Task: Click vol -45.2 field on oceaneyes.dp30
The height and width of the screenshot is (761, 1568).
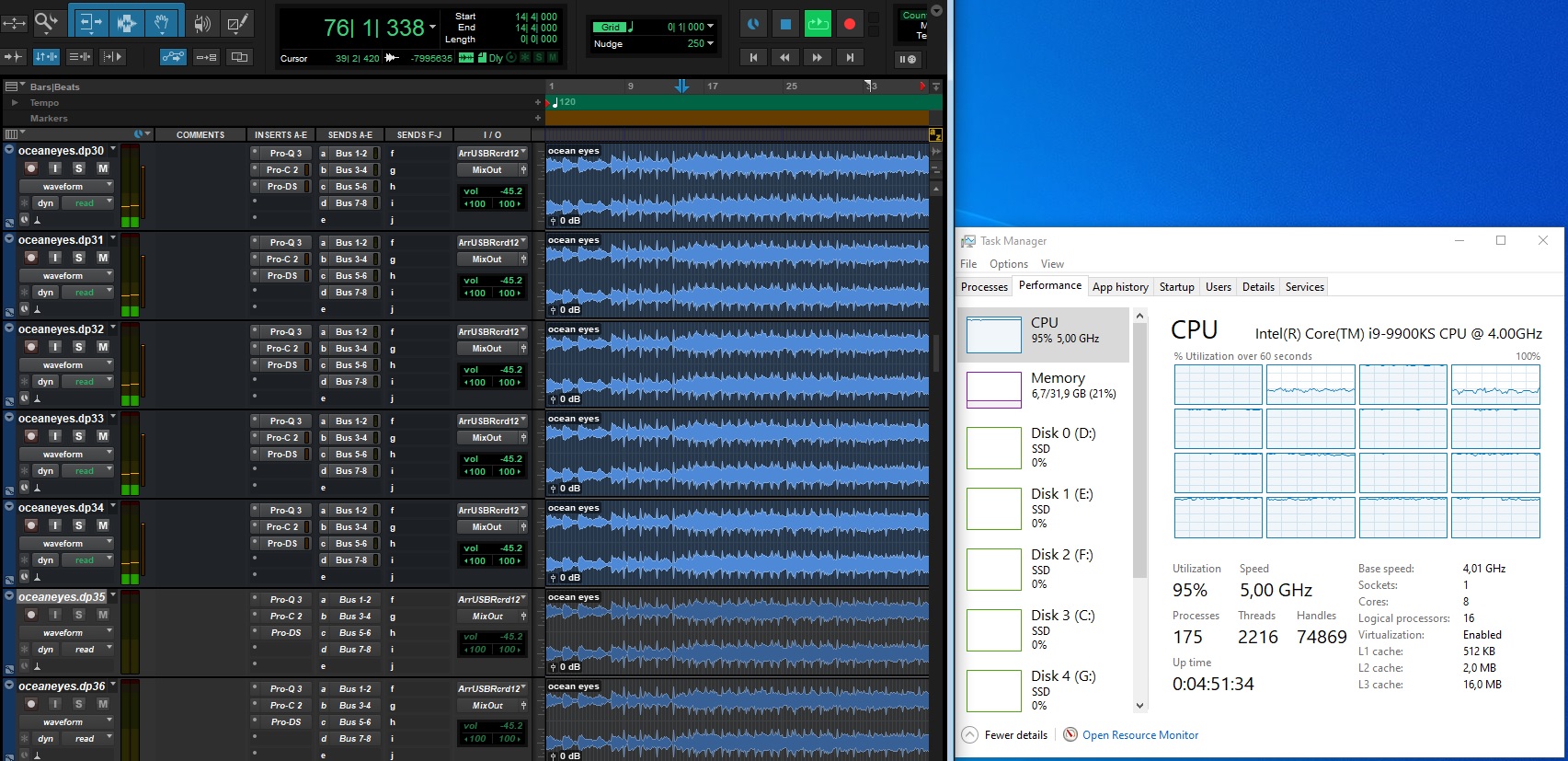Action: tap(492, 191)
